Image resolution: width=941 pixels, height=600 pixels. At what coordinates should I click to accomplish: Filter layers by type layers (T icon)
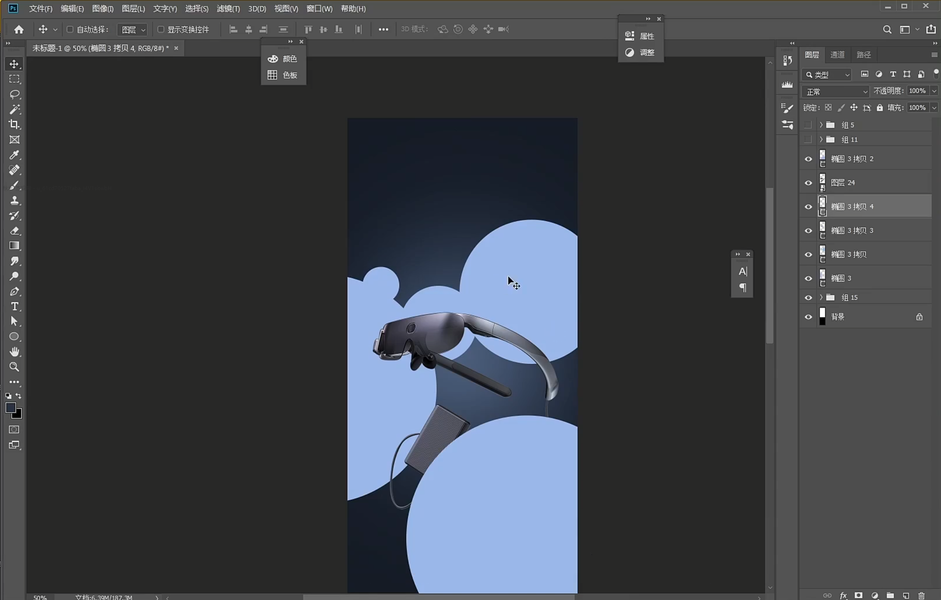tap(893, 74)
